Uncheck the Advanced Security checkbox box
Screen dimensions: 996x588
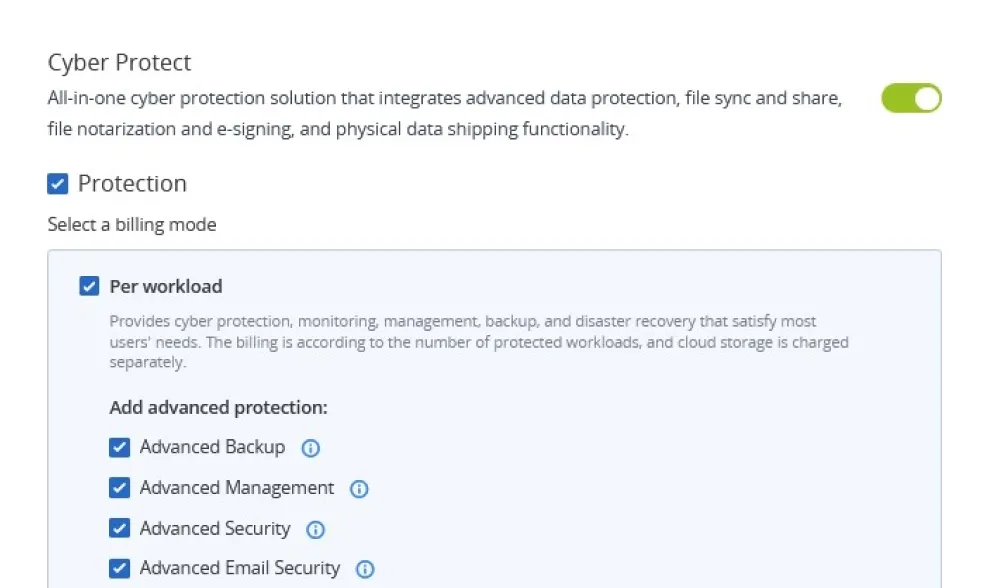pyautogui.click(x=120, y=529)
